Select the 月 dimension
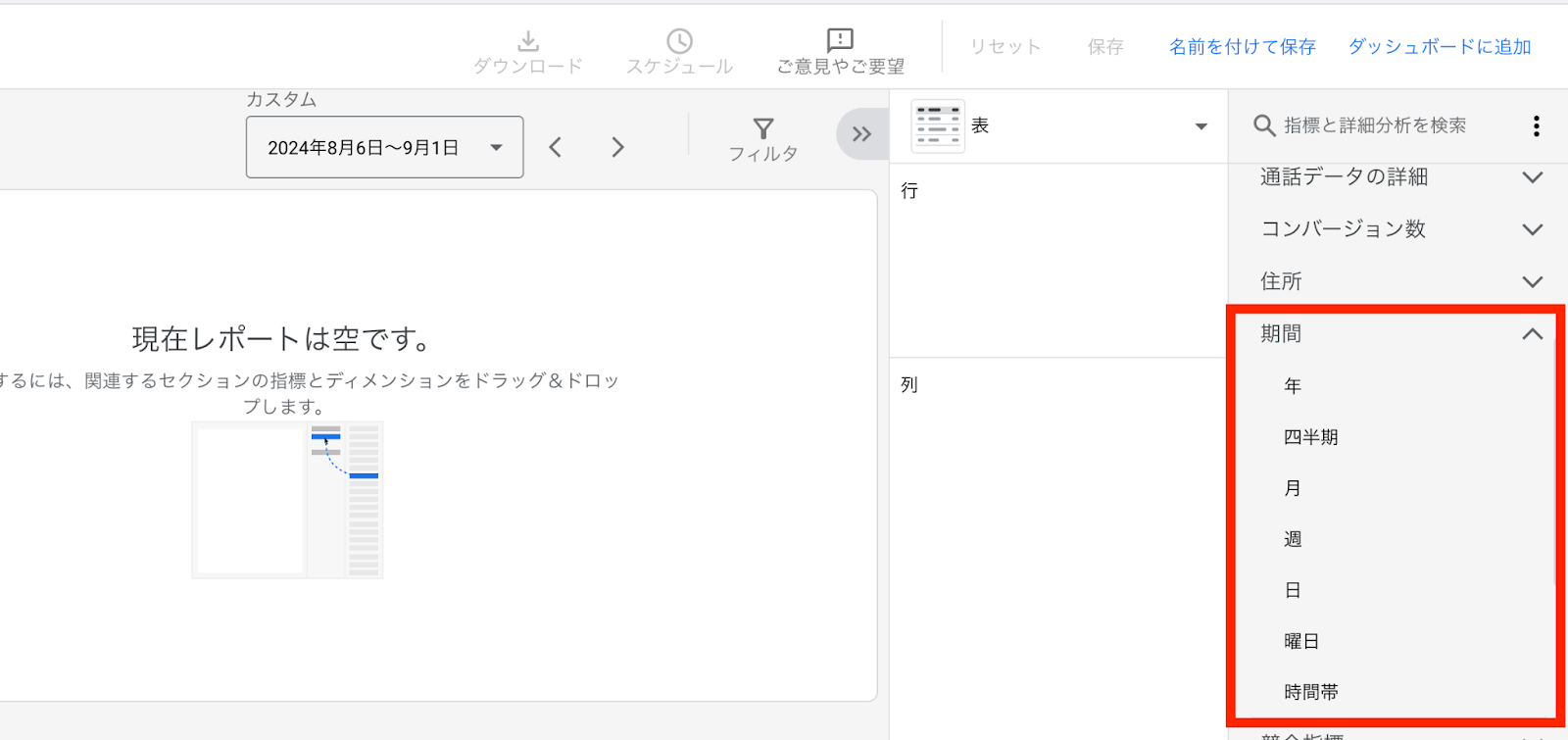Viewport: 1568px width, 740px height. (x=1293, y=488)
